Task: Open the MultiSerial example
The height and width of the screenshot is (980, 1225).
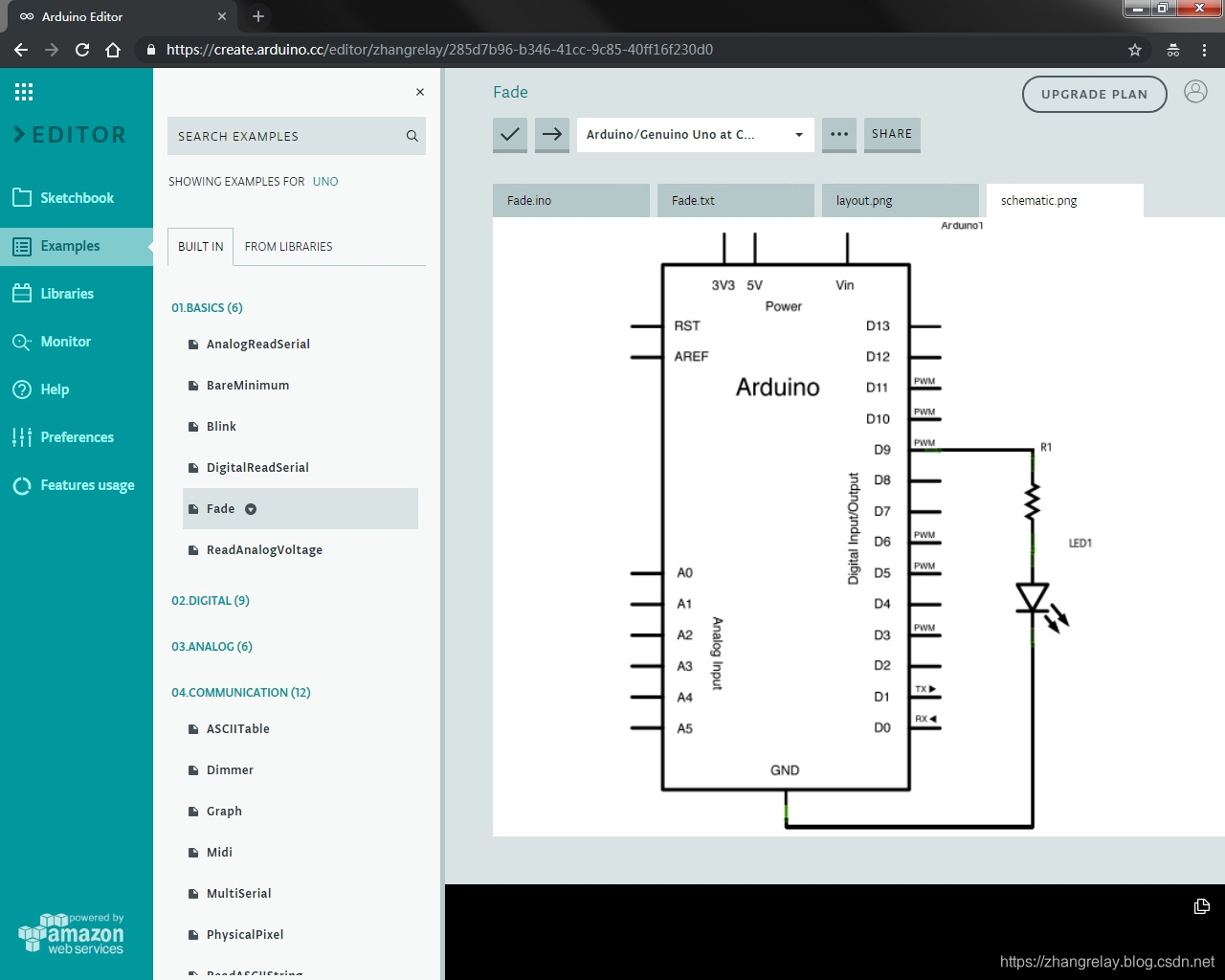Action: point(239,894)
